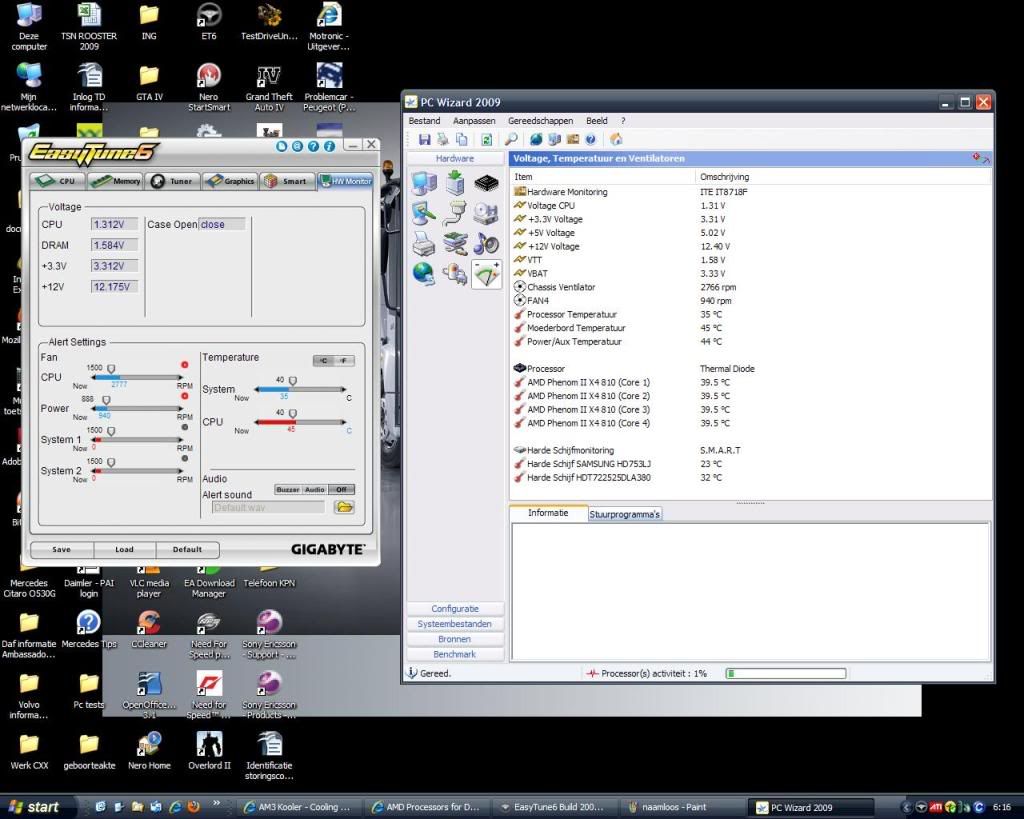Set alert audio mode to Buzzer

[x=288, y=490]
